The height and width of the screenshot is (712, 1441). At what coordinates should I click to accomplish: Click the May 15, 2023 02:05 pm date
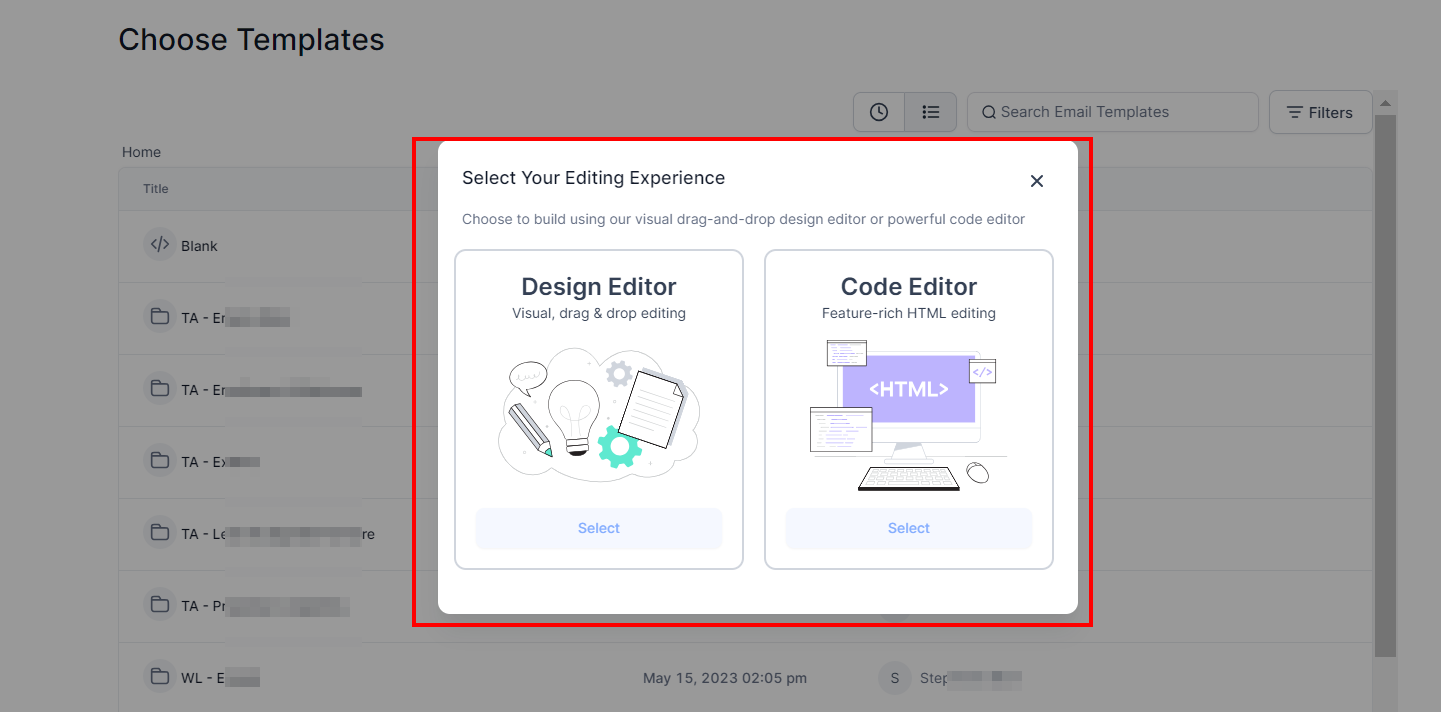pyautogui.click(x=725, y=678)
